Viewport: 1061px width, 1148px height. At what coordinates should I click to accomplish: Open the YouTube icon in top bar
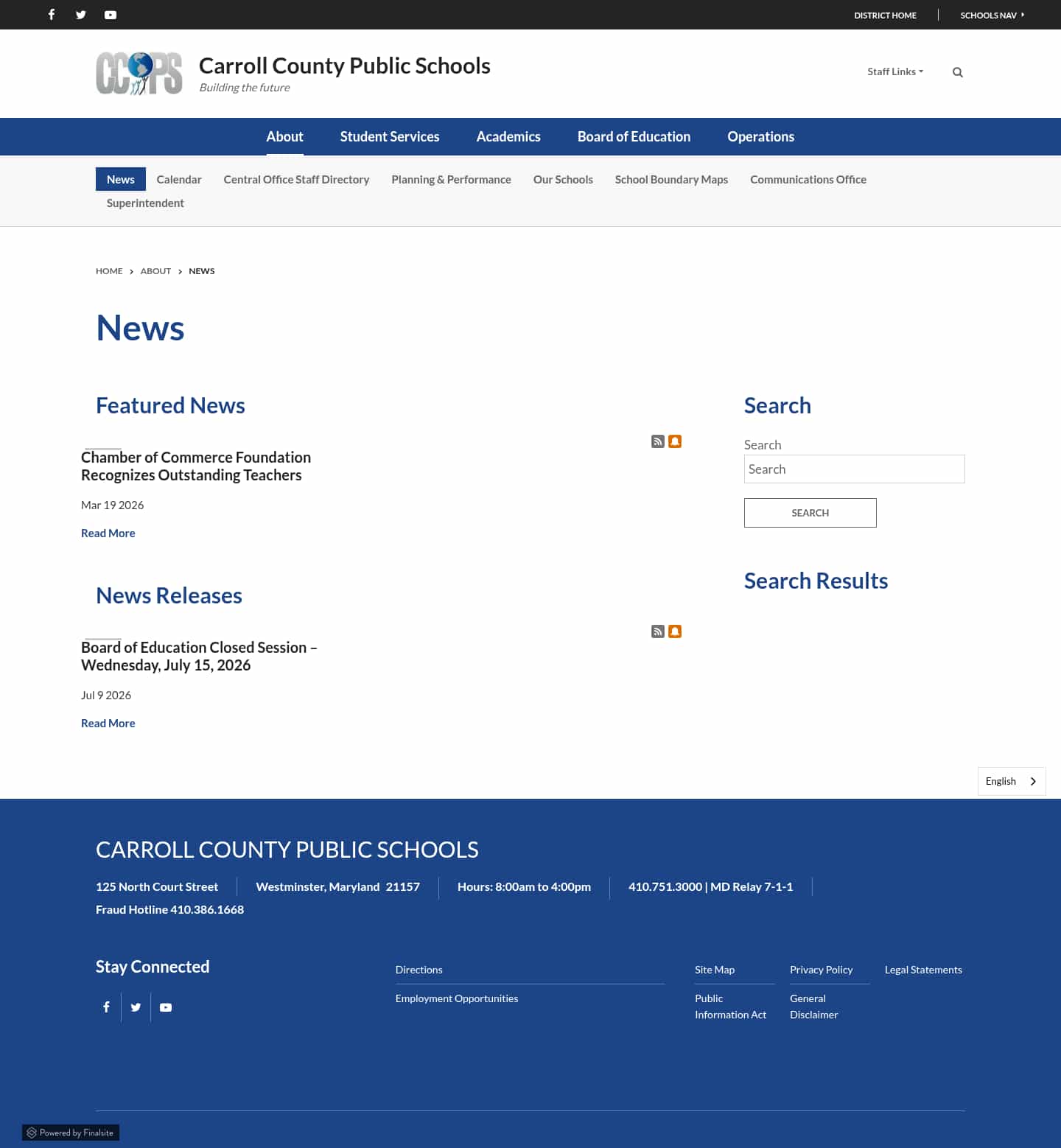[111, 15]
